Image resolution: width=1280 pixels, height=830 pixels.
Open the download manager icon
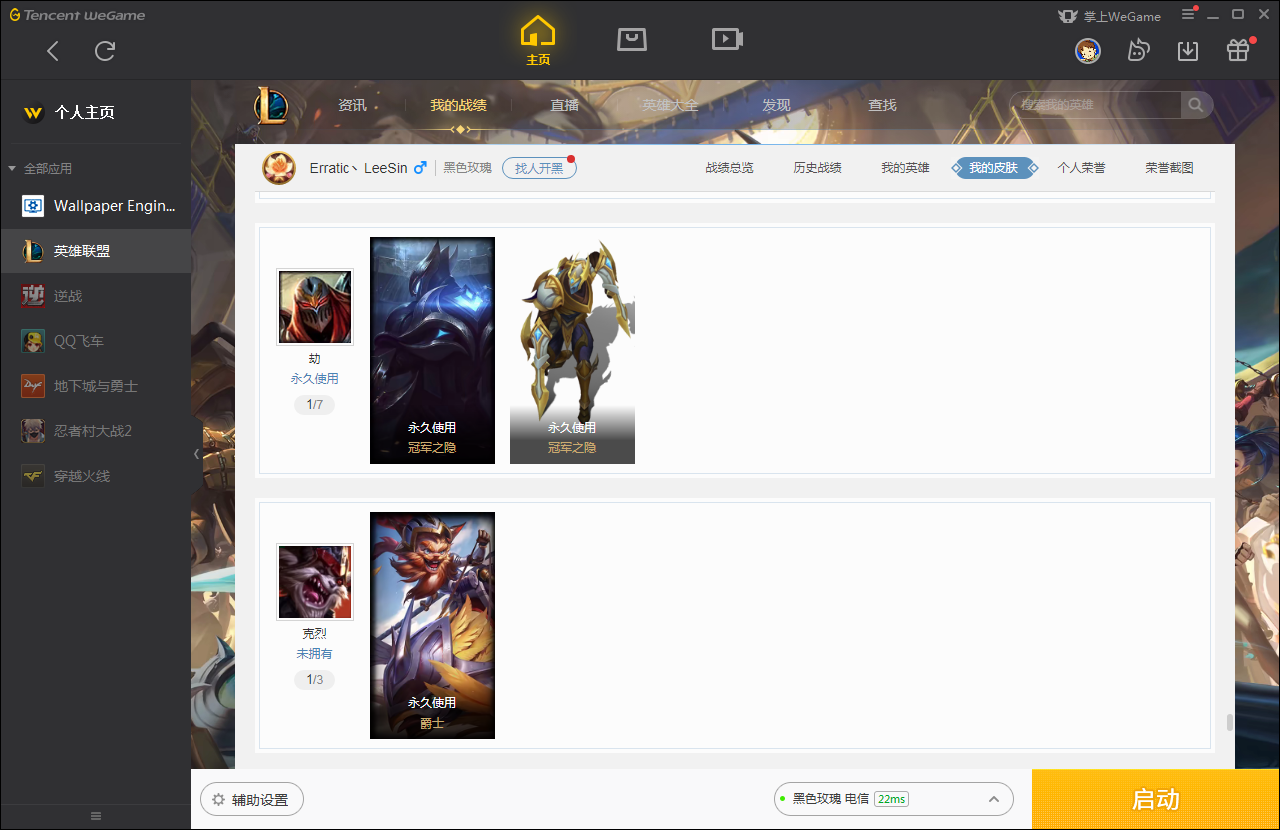point(1188,51)
